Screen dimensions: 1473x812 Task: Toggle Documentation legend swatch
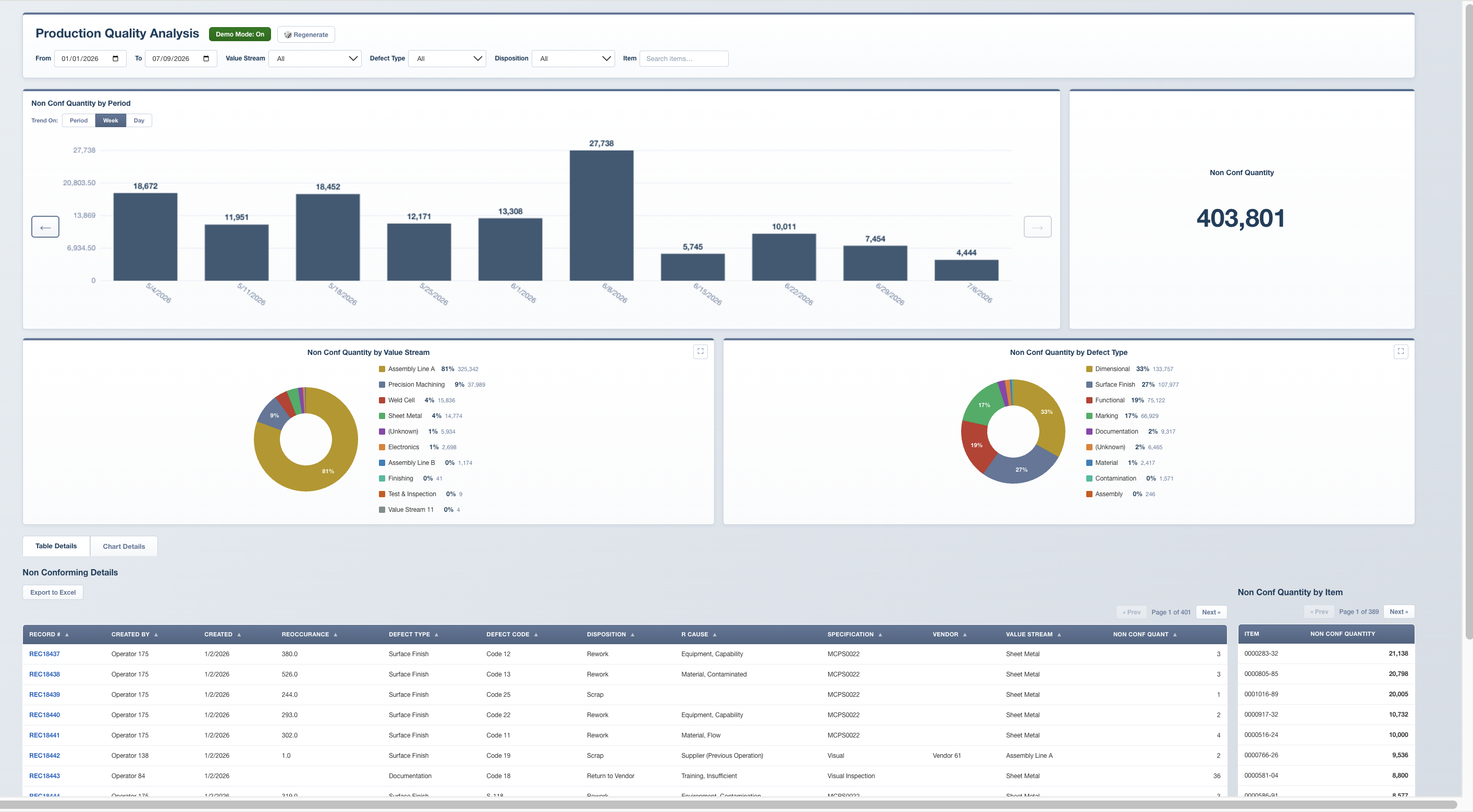click(1089, 432)
